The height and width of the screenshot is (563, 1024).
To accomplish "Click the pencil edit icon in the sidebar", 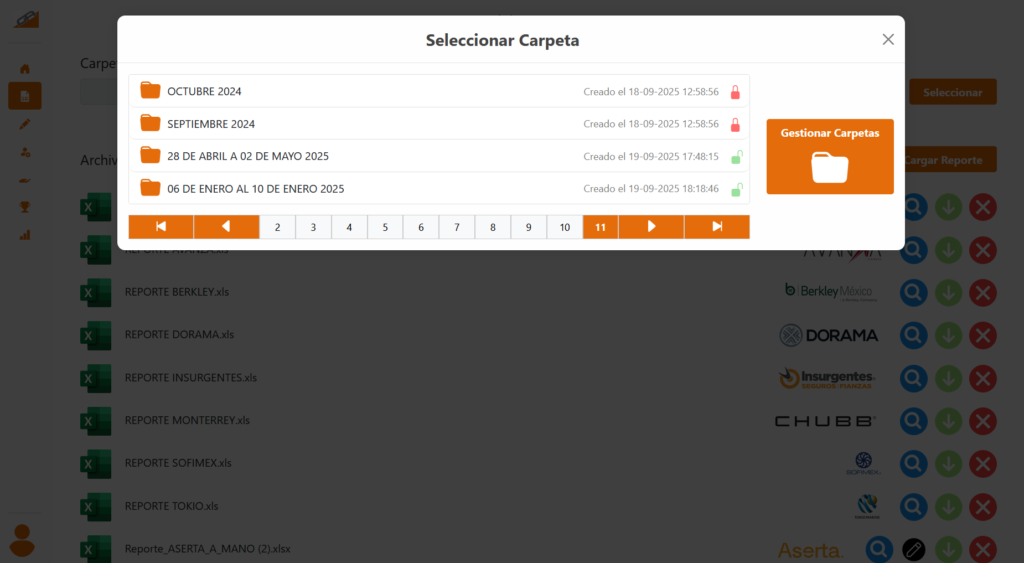I will point(25,124).
